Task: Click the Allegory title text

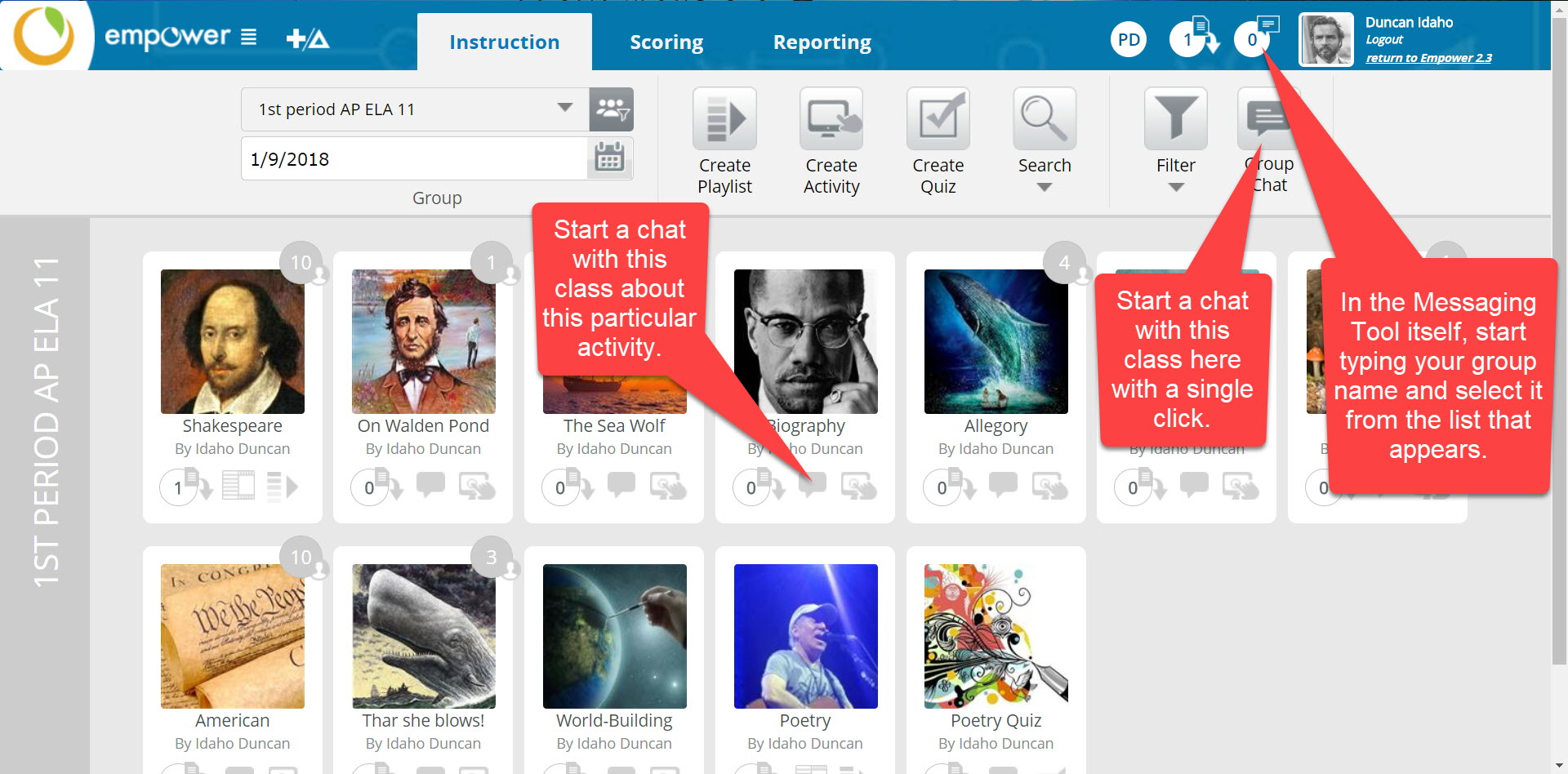Action: [x=996, y=426]
